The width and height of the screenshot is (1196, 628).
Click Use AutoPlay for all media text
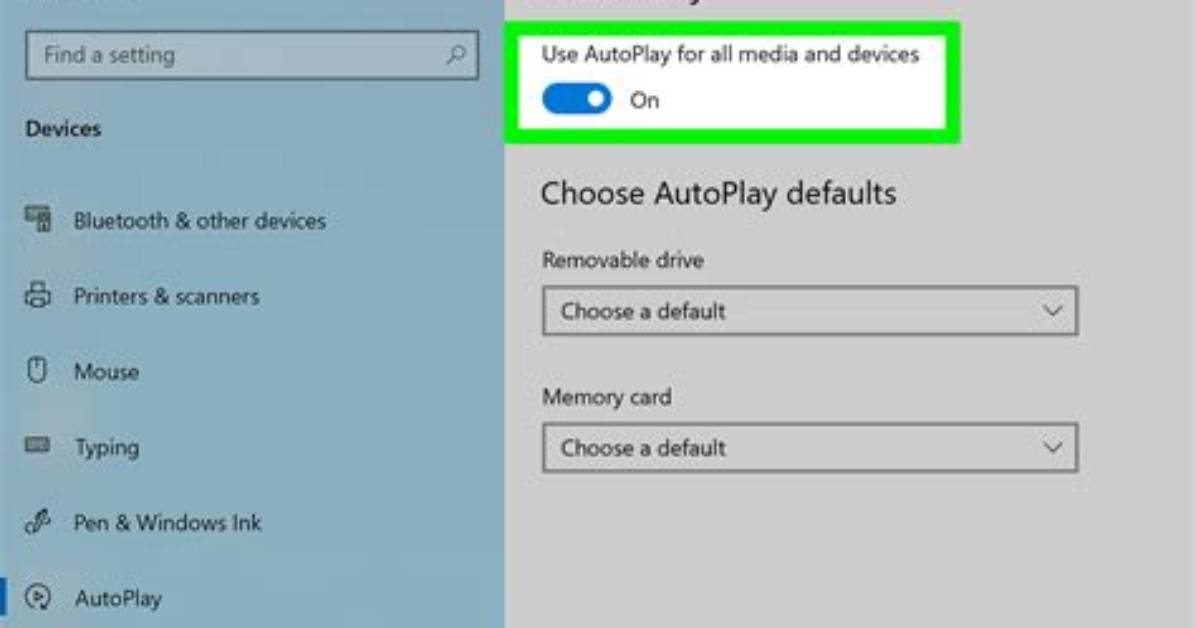pyautogui.click(x=730, y=54)
